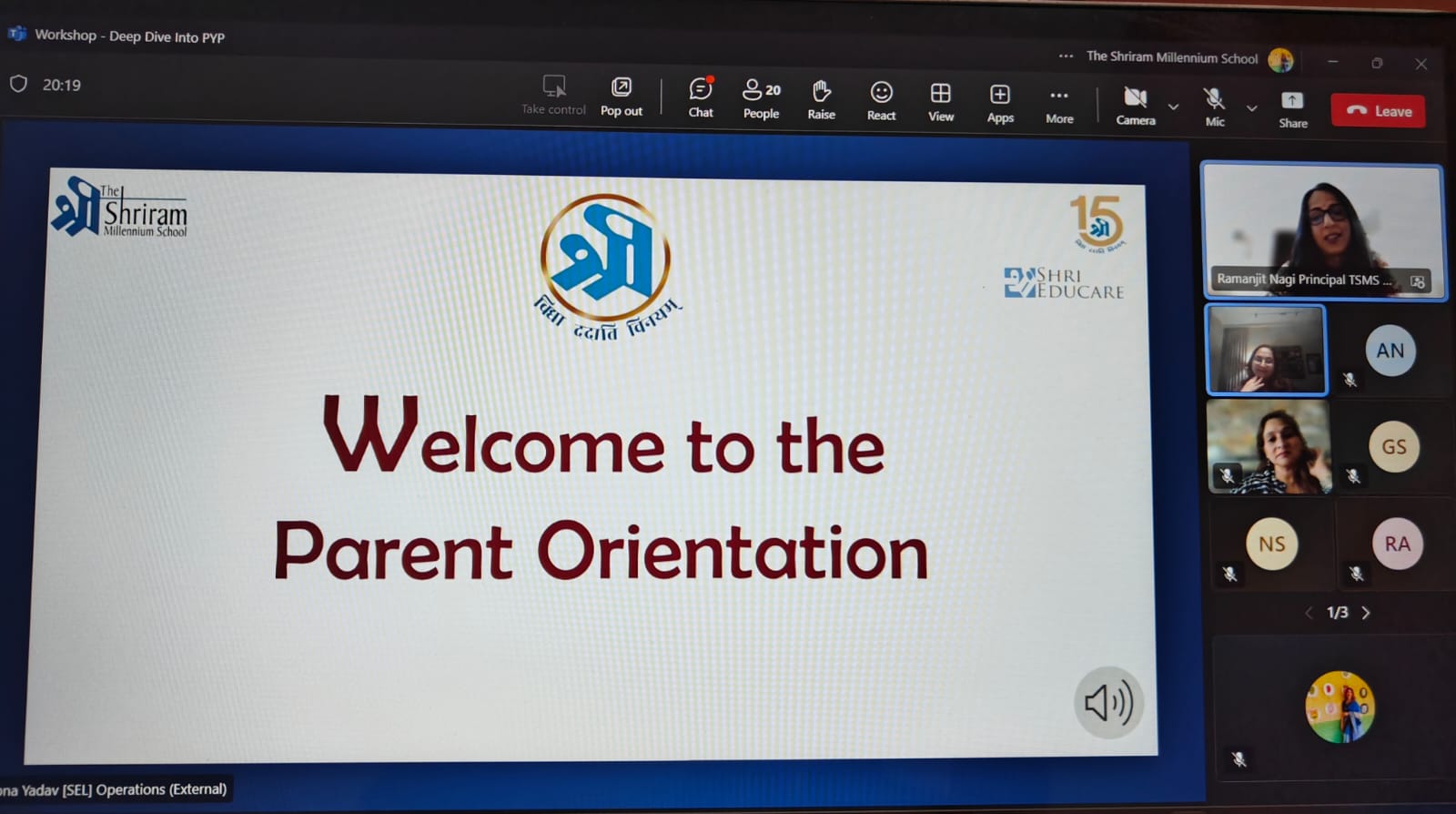
Task: Go to previous participants page
Action: click(x=1309, y=612)
